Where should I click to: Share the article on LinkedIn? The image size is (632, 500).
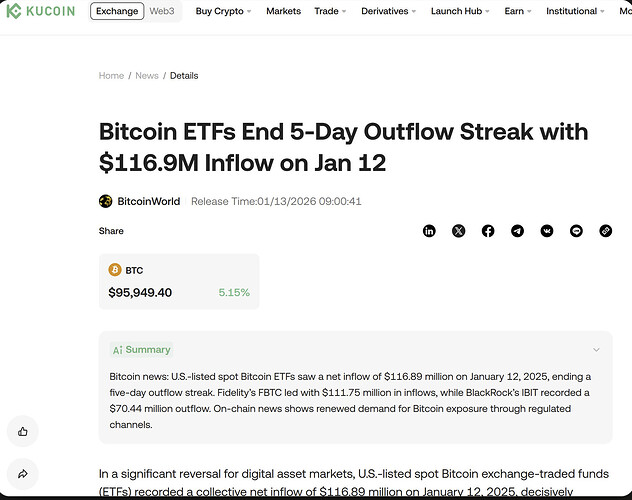tap(429, 231)
